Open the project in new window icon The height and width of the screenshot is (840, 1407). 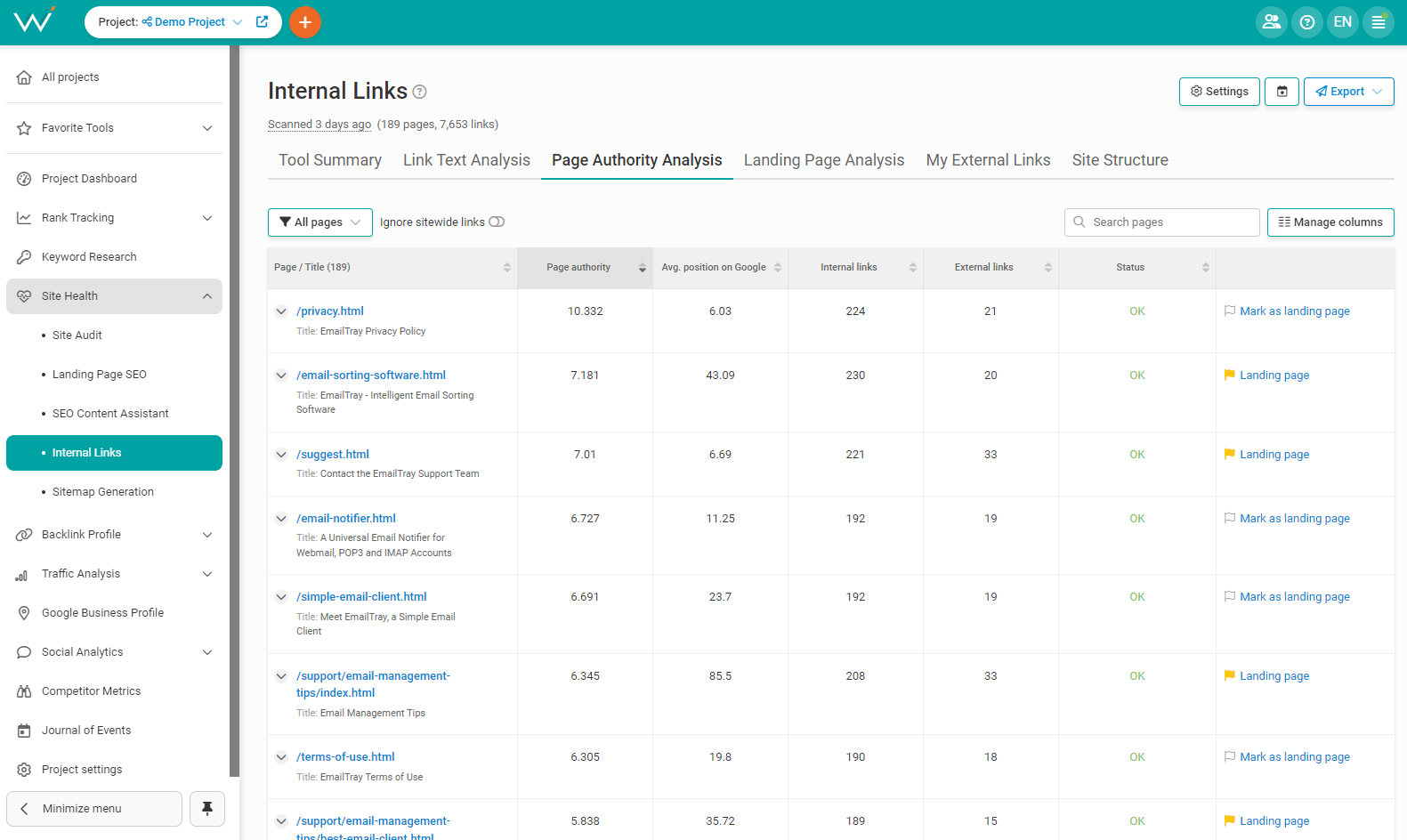[x=262, y=22]
